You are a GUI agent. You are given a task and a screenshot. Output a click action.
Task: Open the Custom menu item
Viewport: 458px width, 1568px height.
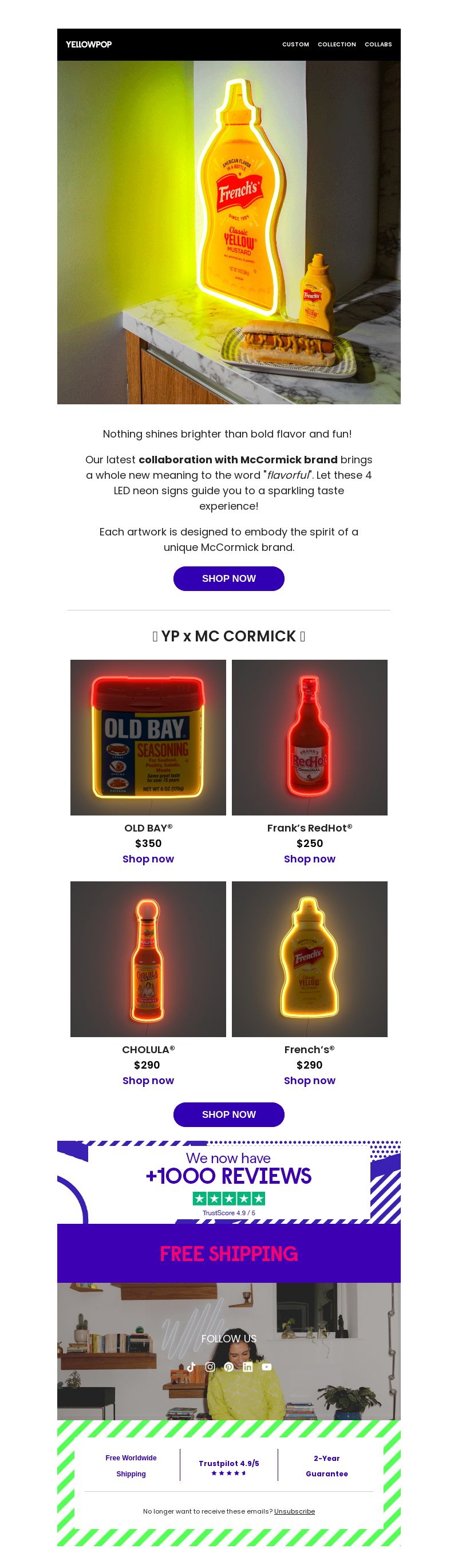(295, 45)
